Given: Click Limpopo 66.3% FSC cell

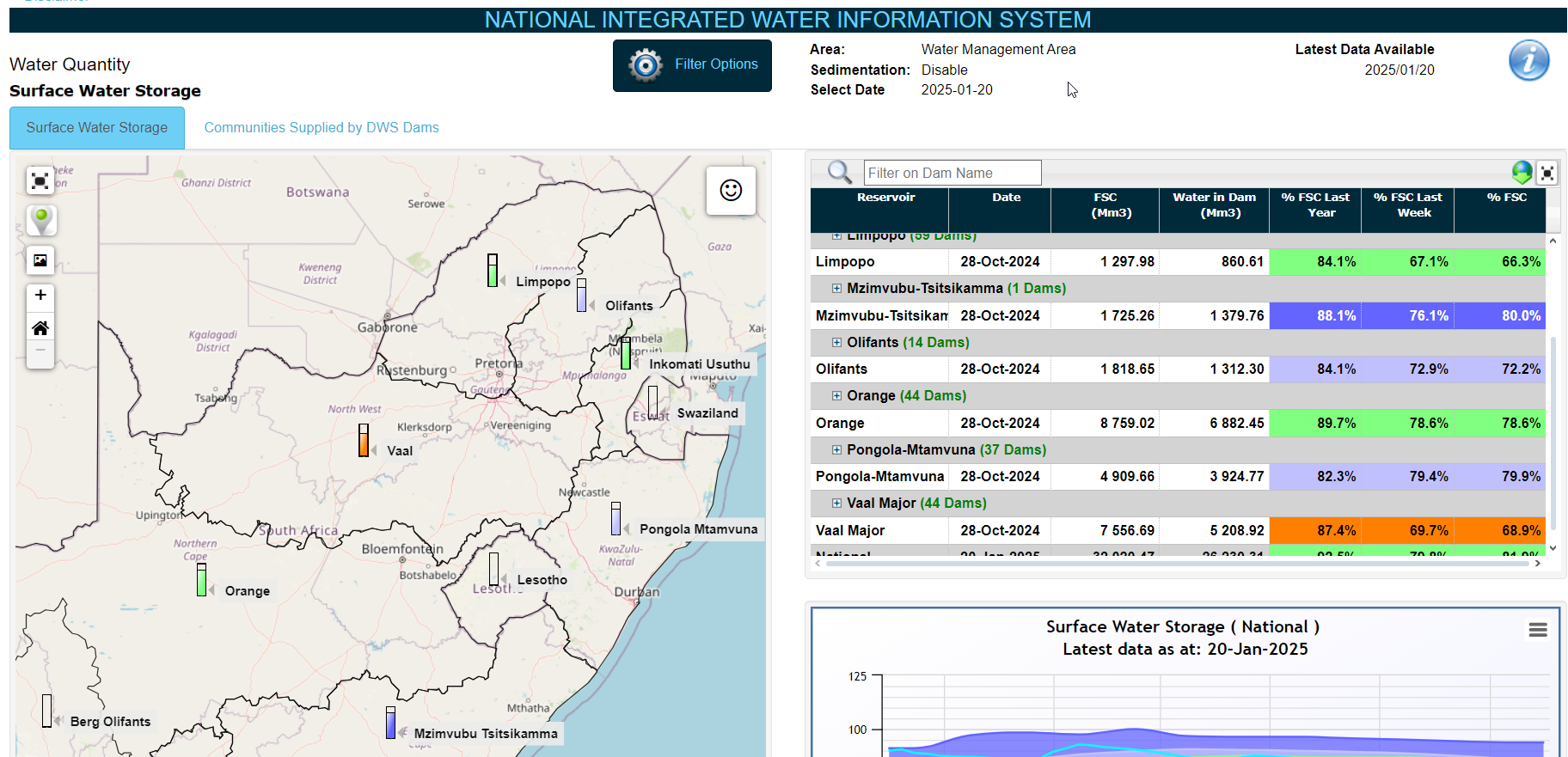Looking at the screenshot, I should [x=1500, y=262].
